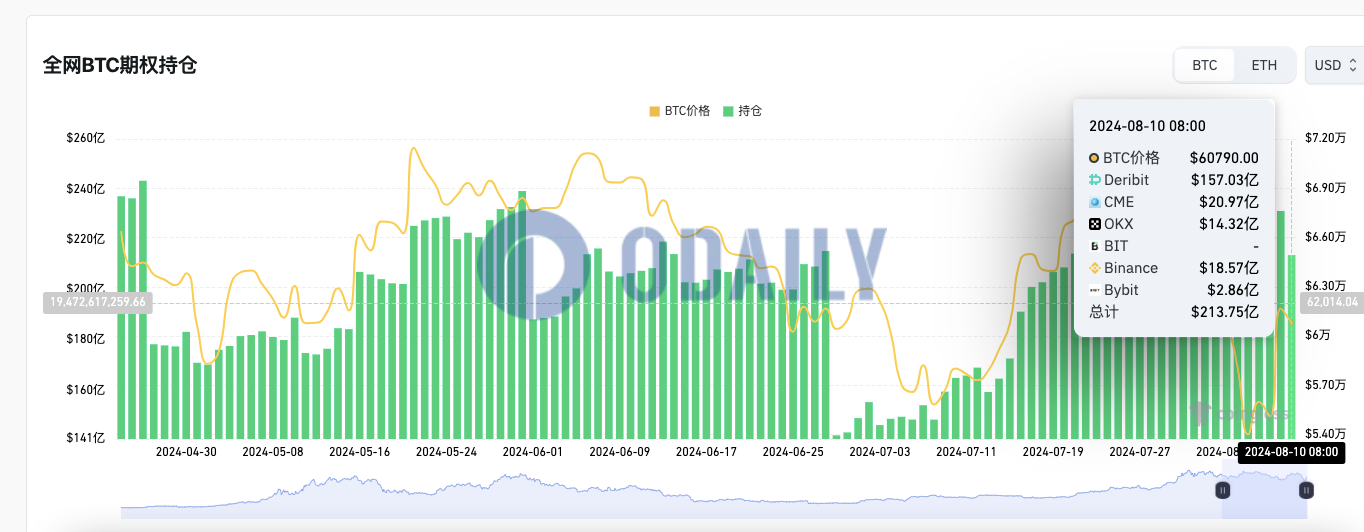
Task: Click the Deribit value $157.03亿
Action: [1224, 180]
